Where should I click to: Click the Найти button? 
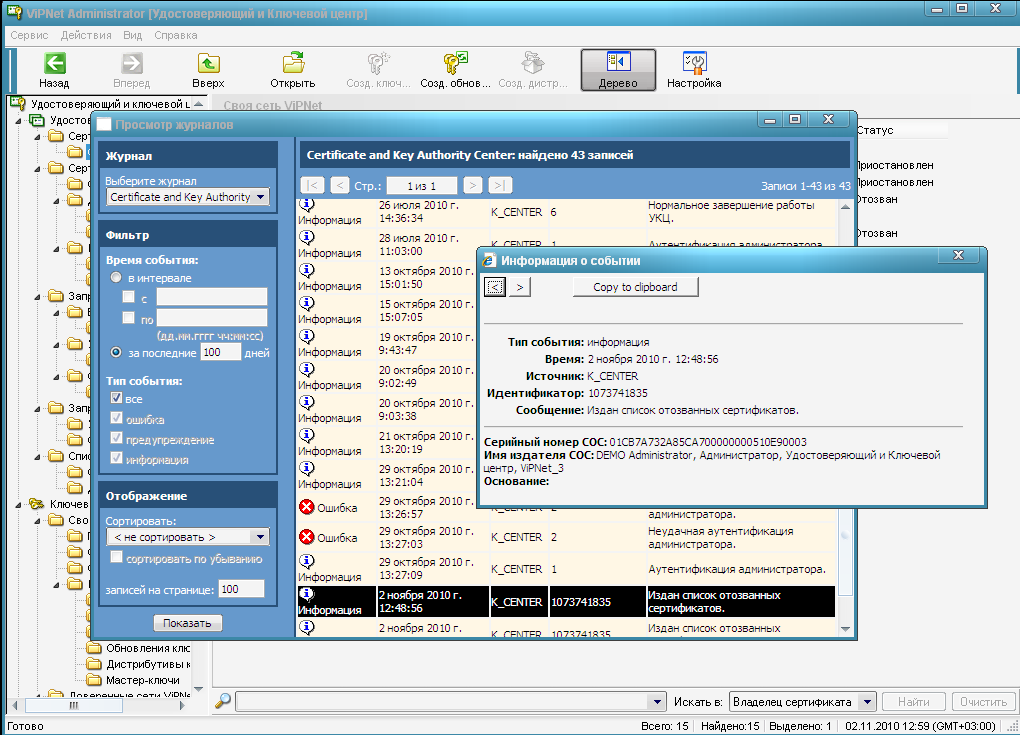[x=913, y=702]
